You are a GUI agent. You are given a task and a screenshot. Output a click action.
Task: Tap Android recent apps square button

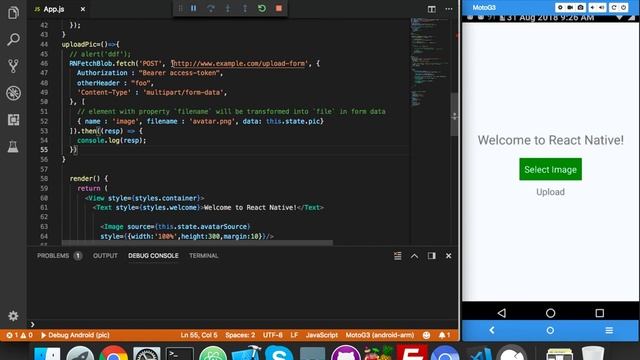[x=599, y=313]
